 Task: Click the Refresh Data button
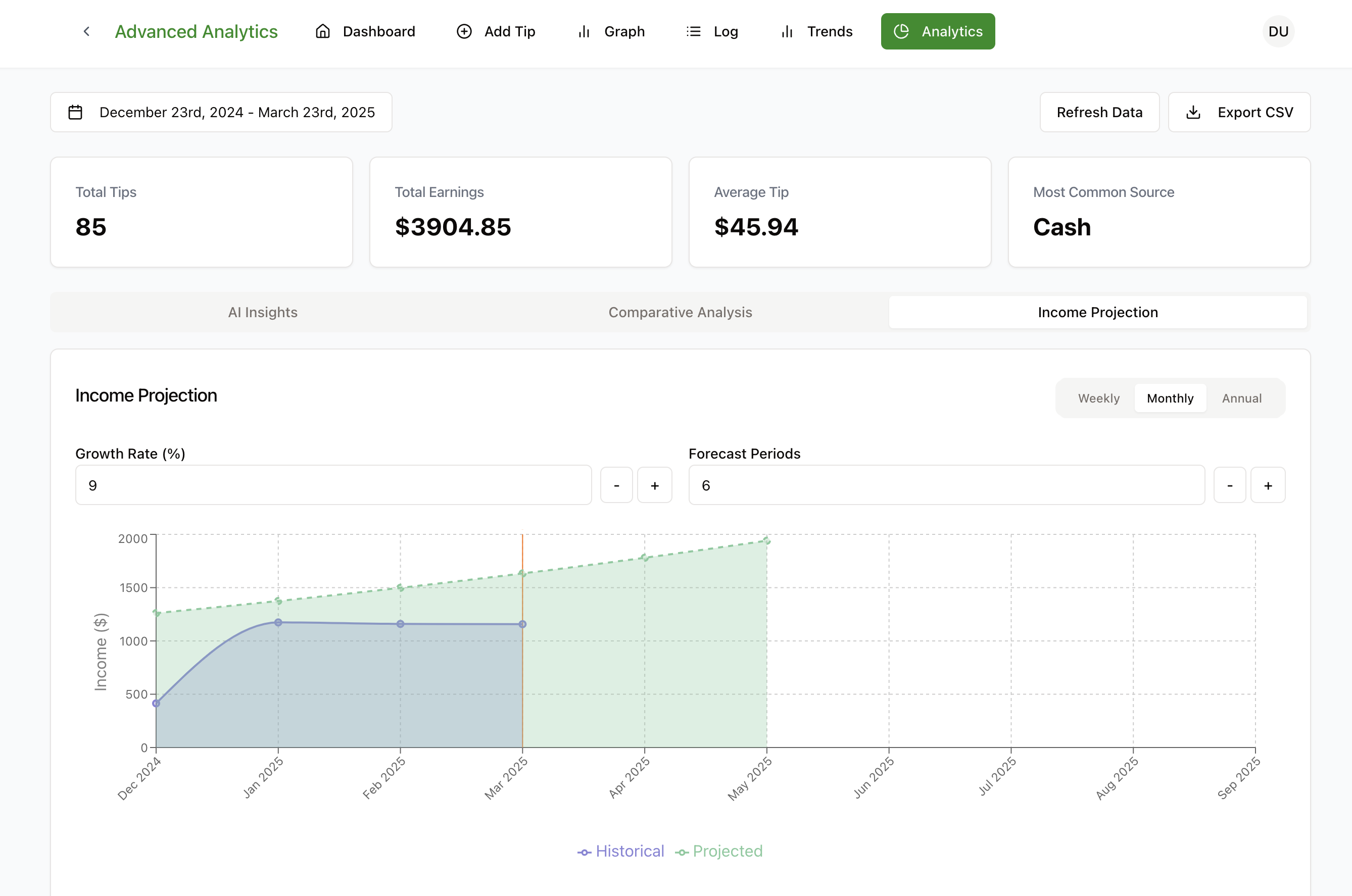tap(1099, 113)
